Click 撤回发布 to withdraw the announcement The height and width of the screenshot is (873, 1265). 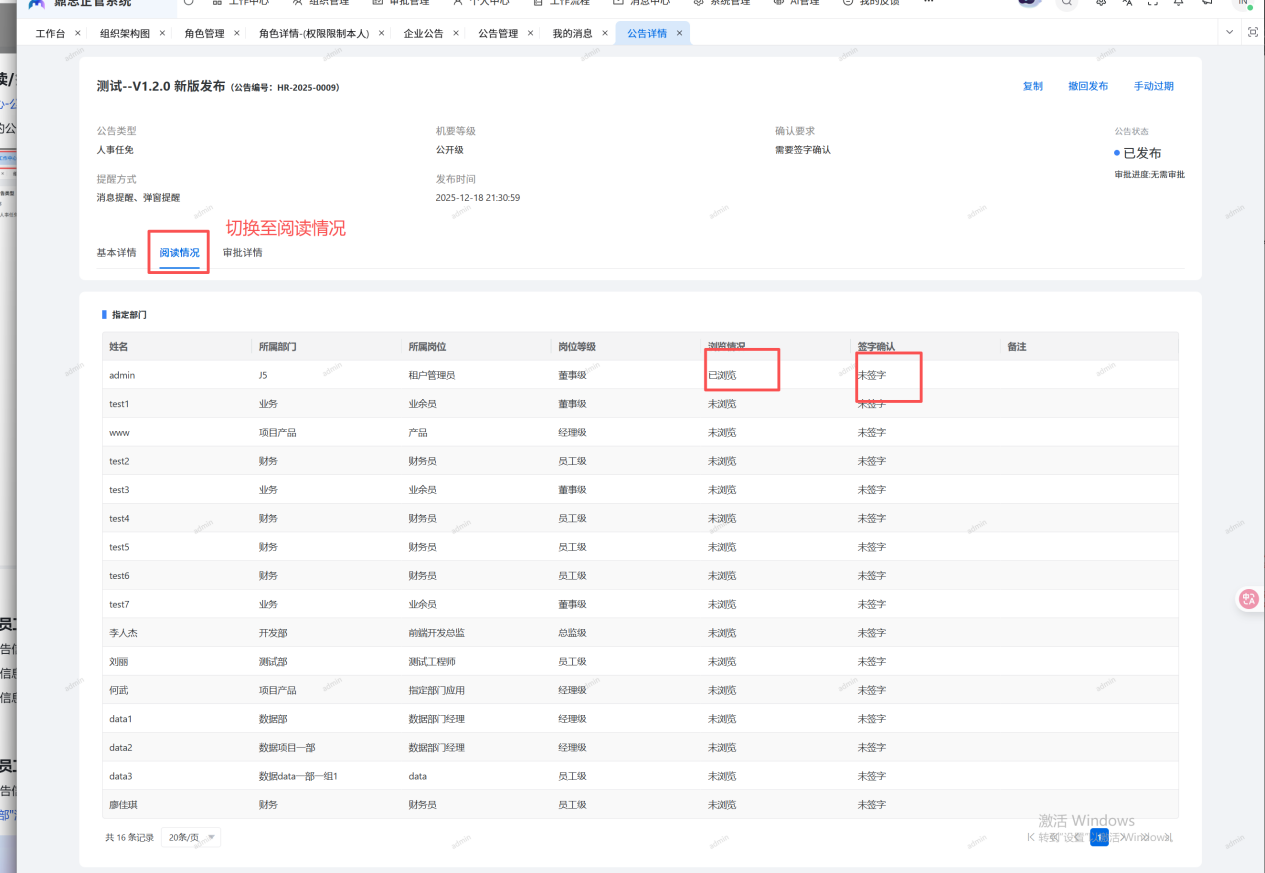(1087, 86)
